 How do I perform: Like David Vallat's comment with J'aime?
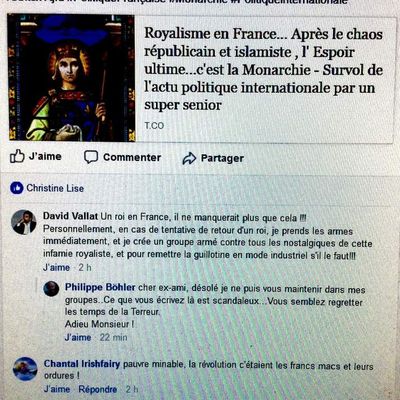click(x=56, y=267)
